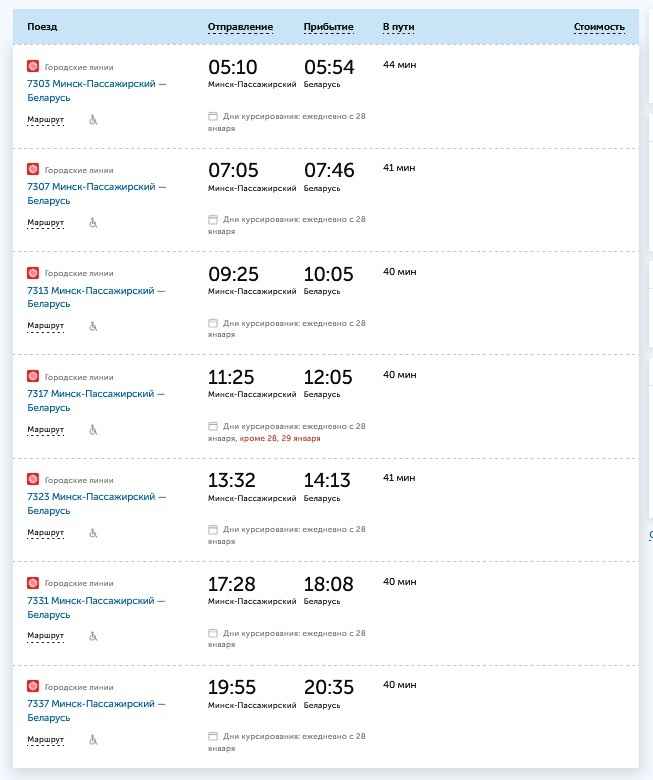The height and width of the screenshot is (780, 653).
Task: Sort by the Стоимость column header
Action: tap(599, 27)
